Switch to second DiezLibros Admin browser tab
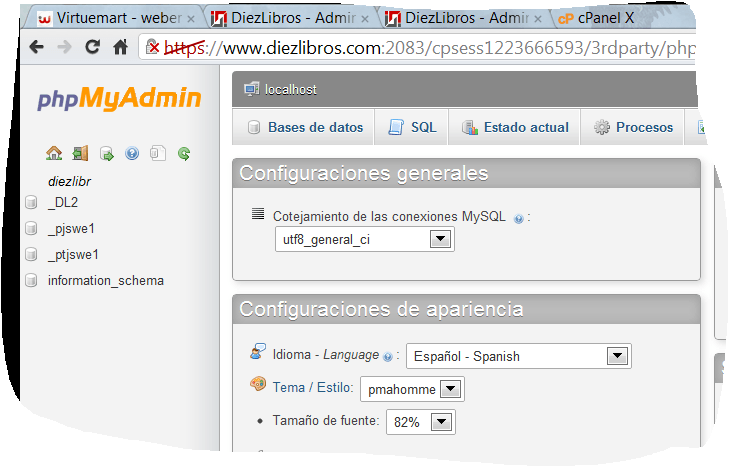The height and width of the screenshot is (467, 729). (464, 18)
